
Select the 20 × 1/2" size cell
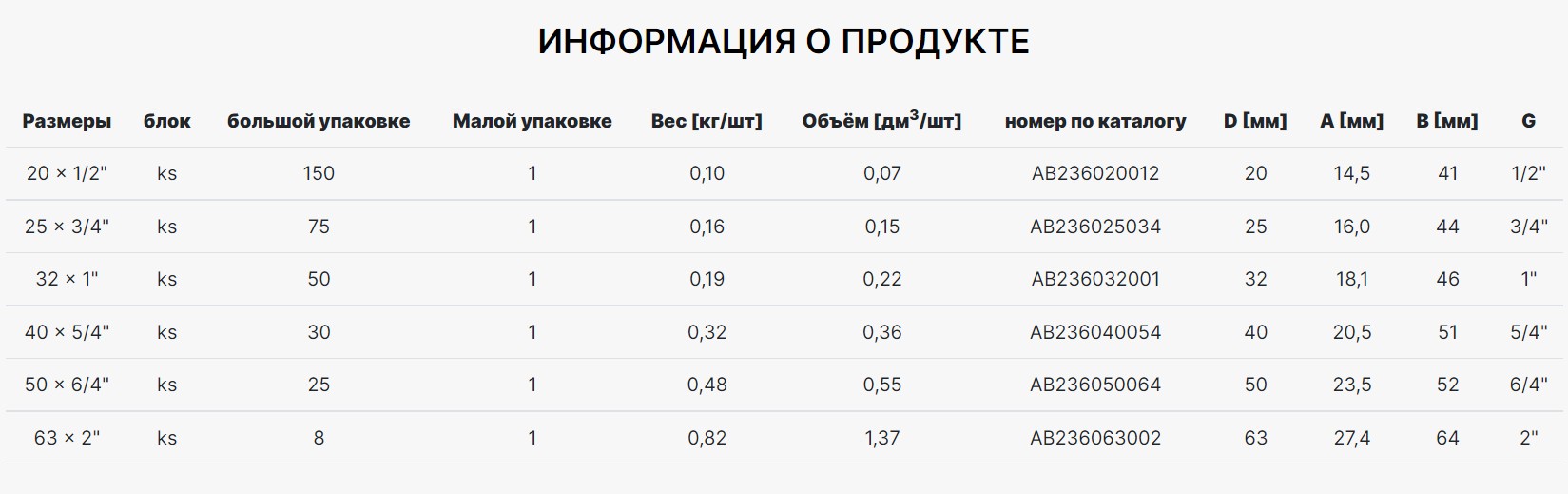pos(67,173)
